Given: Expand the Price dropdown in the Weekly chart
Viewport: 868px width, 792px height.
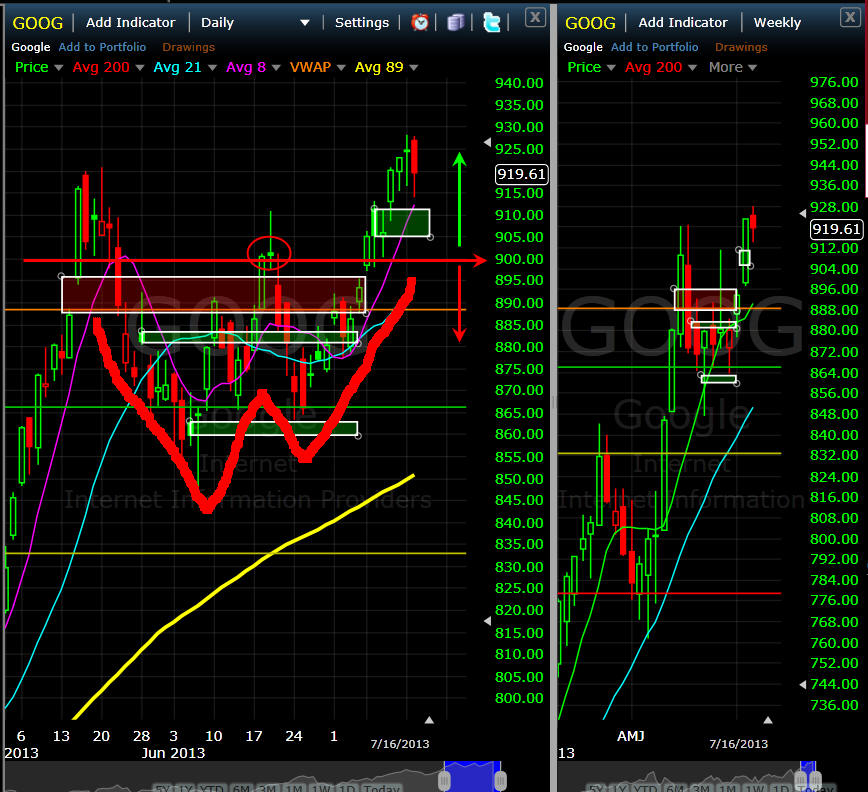Looking at the screenshot, I should [x=611, y=68].
